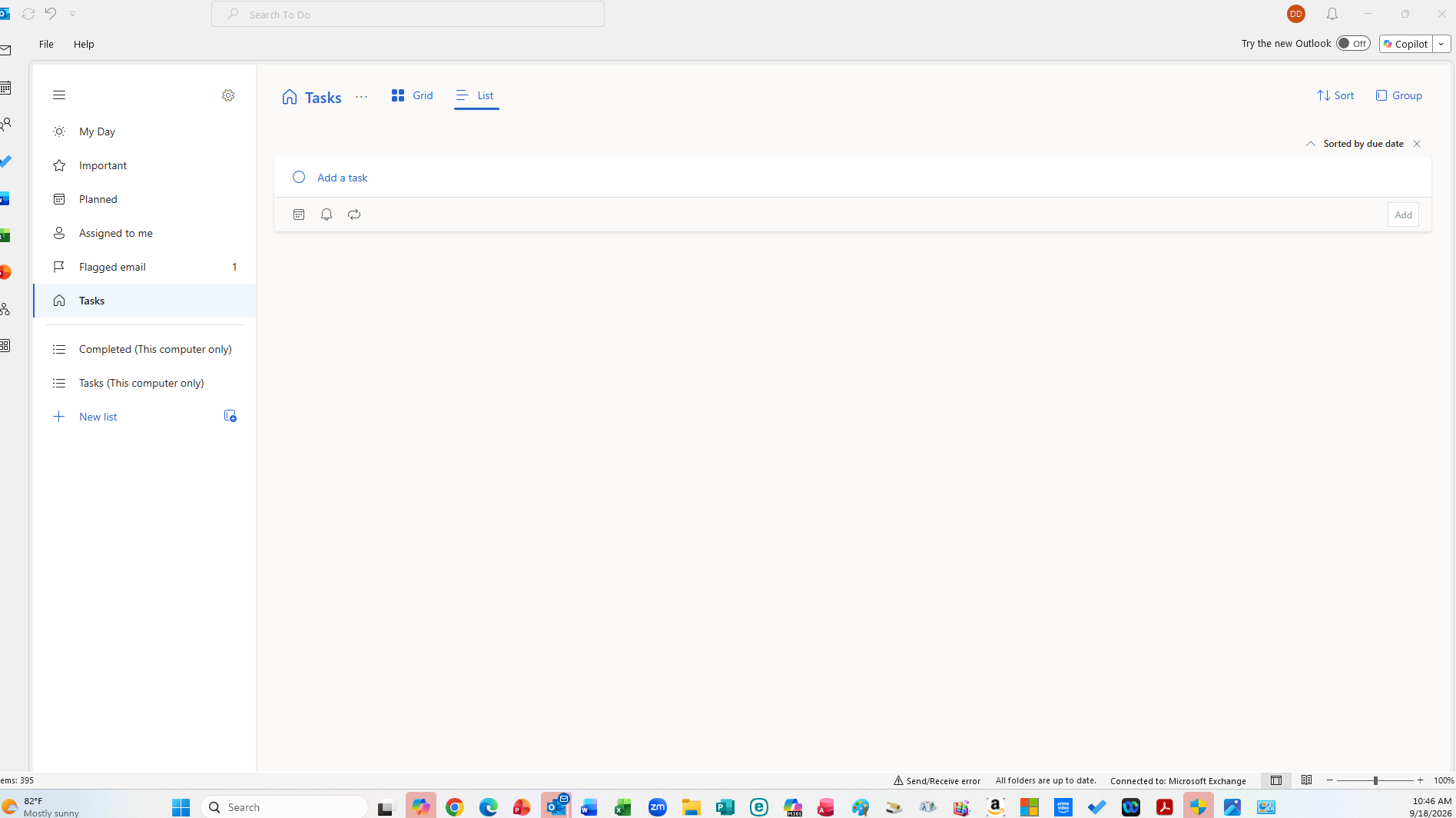The height and width of the screenshot is (818, 1456).
Task: Click the Search To Do field
Action: tap(408, 14)
